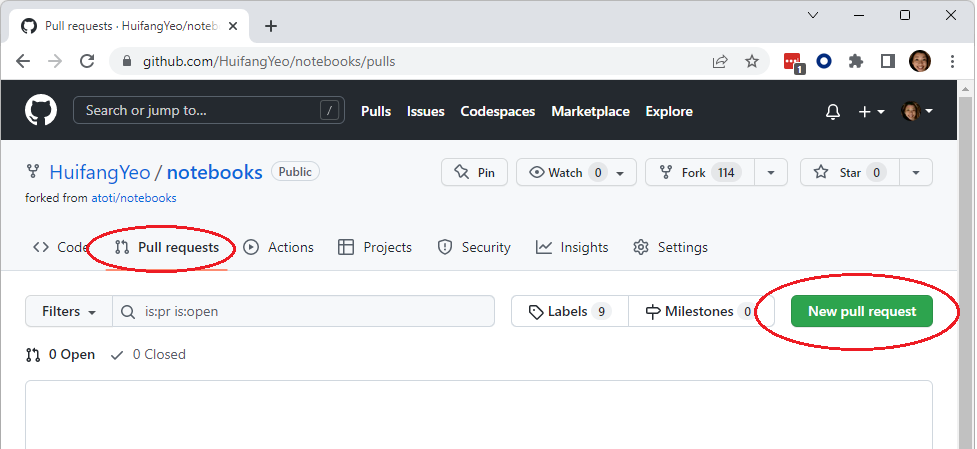Switch to the Security tab

(x=474, y=247)
